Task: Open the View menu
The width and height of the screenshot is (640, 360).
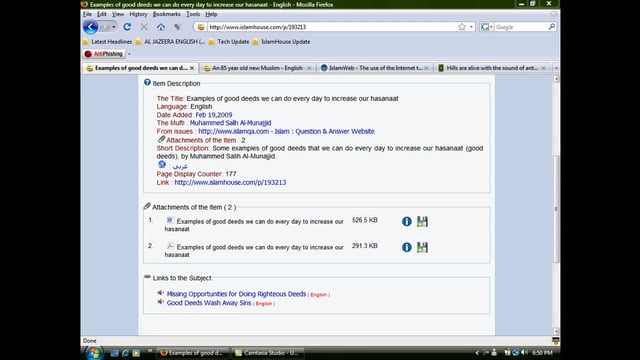Action: pyautogui.click(x=118, y=14)
